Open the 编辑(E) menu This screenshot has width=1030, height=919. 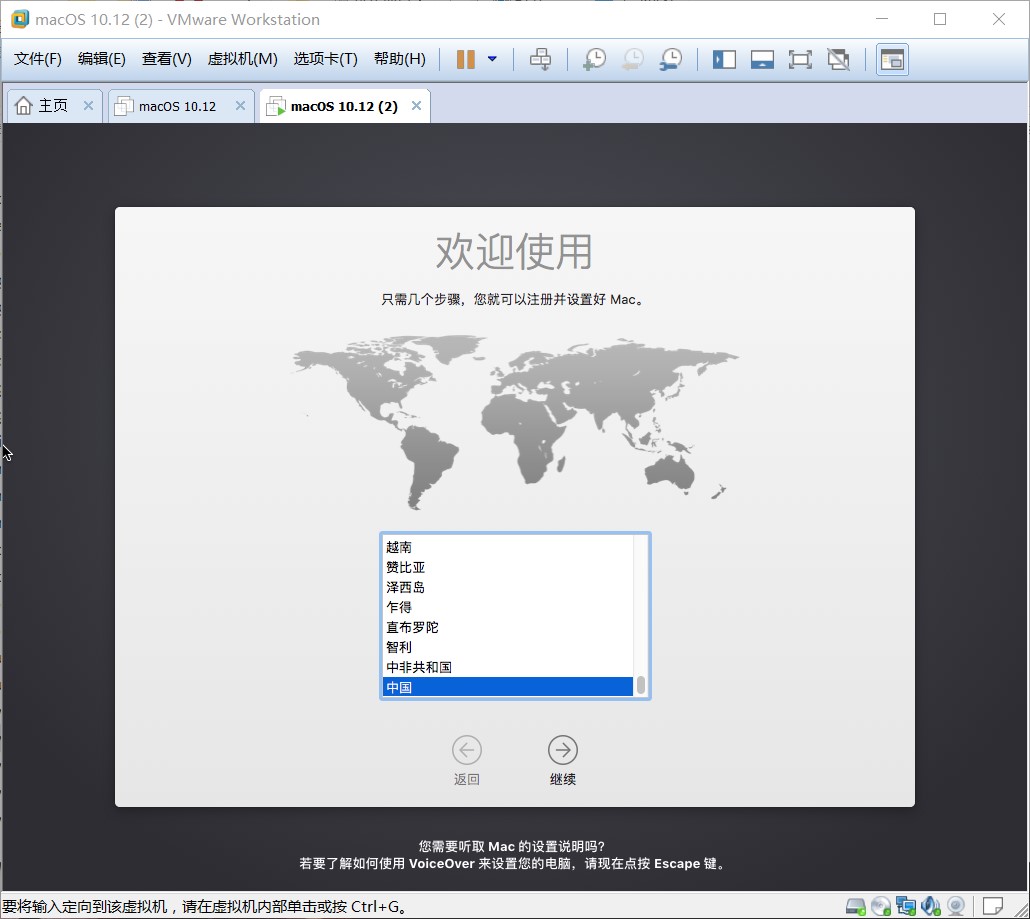pos(101,59)
